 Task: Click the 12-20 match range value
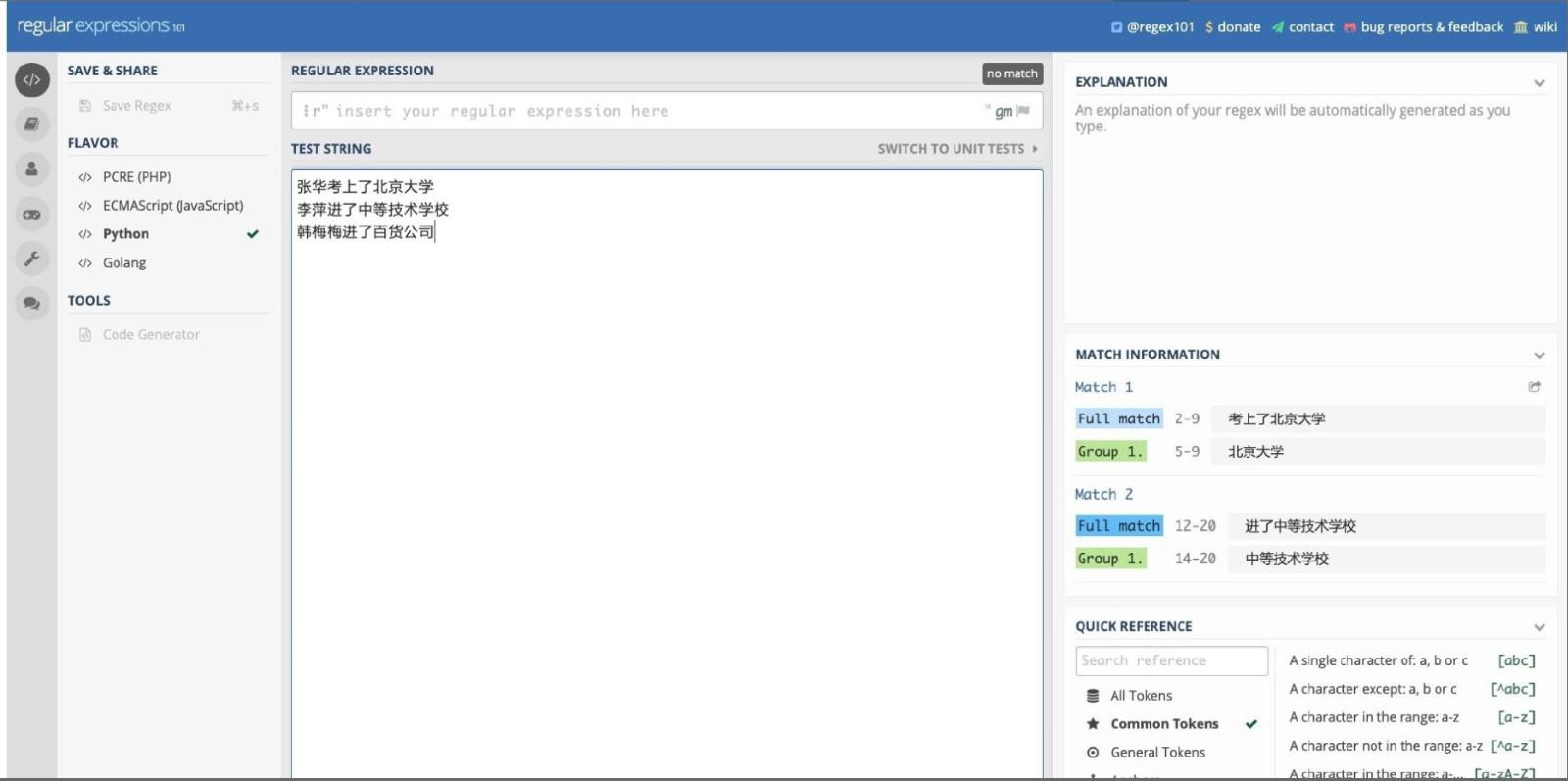(1196, 526)
